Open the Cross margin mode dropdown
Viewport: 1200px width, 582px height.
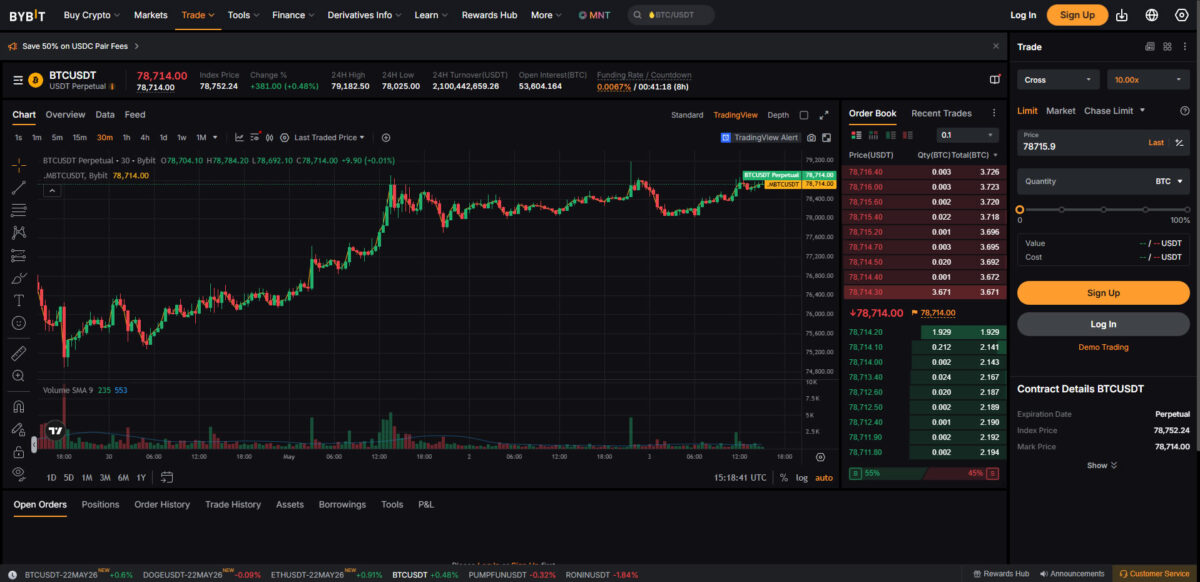(x=1059, y=79)
